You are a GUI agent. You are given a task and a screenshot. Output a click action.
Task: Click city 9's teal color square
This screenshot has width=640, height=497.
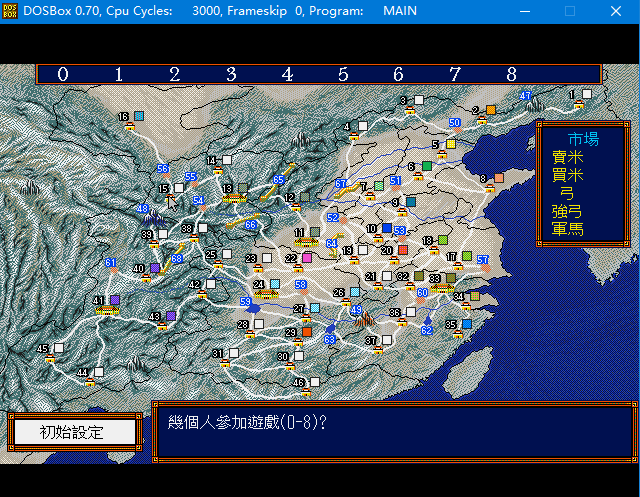click(411, 202)
